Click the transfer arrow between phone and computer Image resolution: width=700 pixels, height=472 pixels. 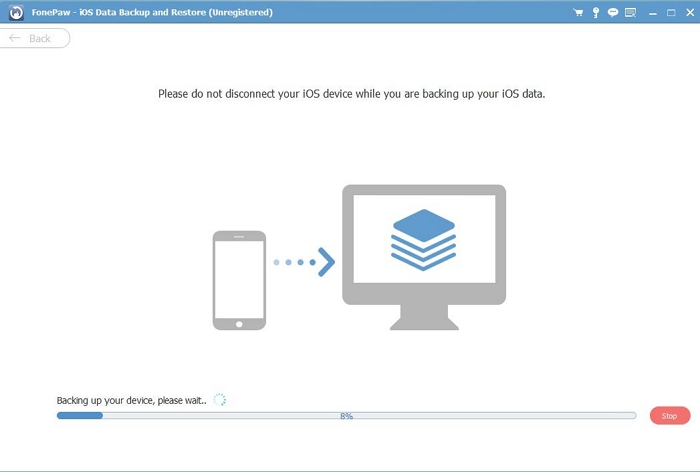[304, 262]
